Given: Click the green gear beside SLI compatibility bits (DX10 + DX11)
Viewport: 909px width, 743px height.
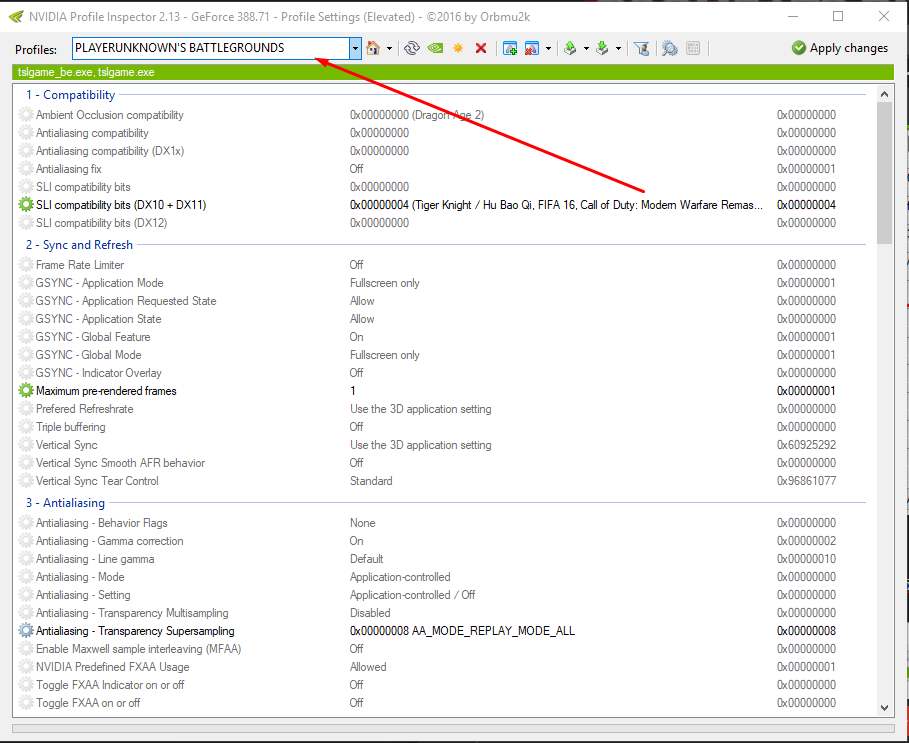Looking at the screenshot, I should pos(26,205).
